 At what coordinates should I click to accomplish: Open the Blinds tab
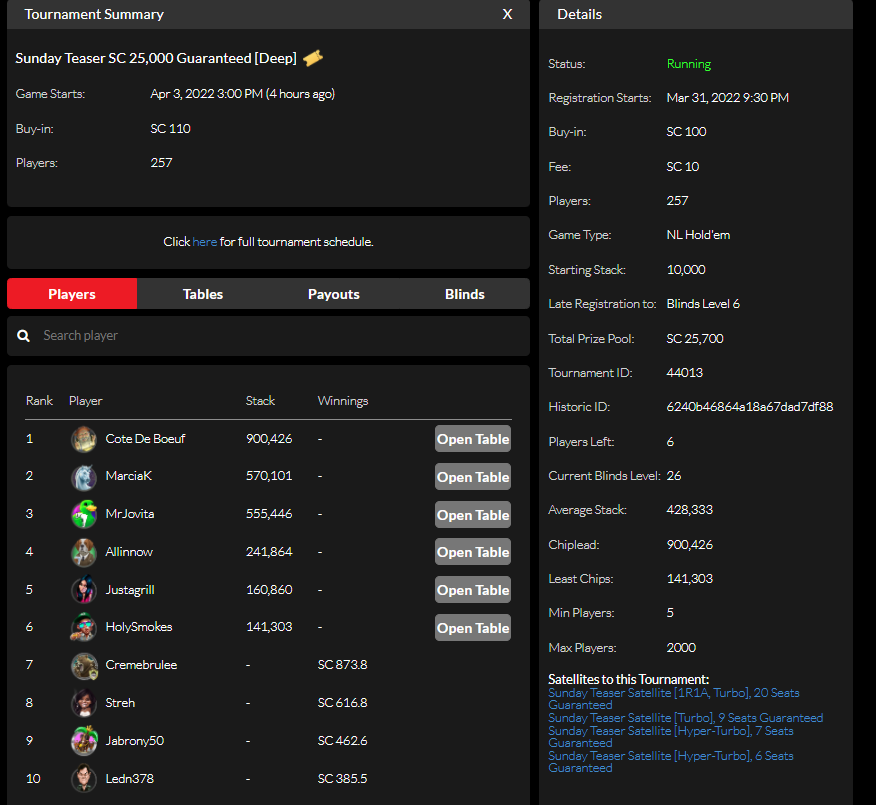tap(465, 294)
